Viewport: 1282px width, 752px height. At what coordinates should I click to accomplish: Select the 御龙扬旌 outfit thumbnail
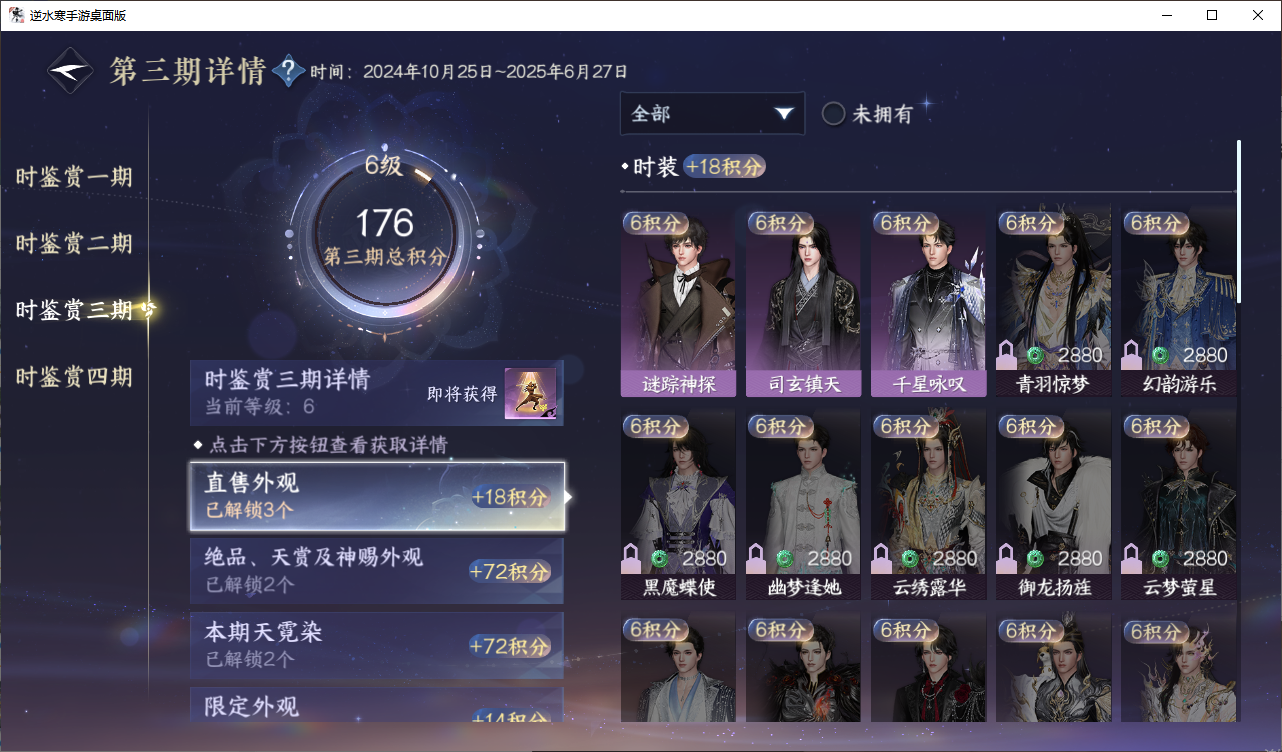[x=1053, y=505]
